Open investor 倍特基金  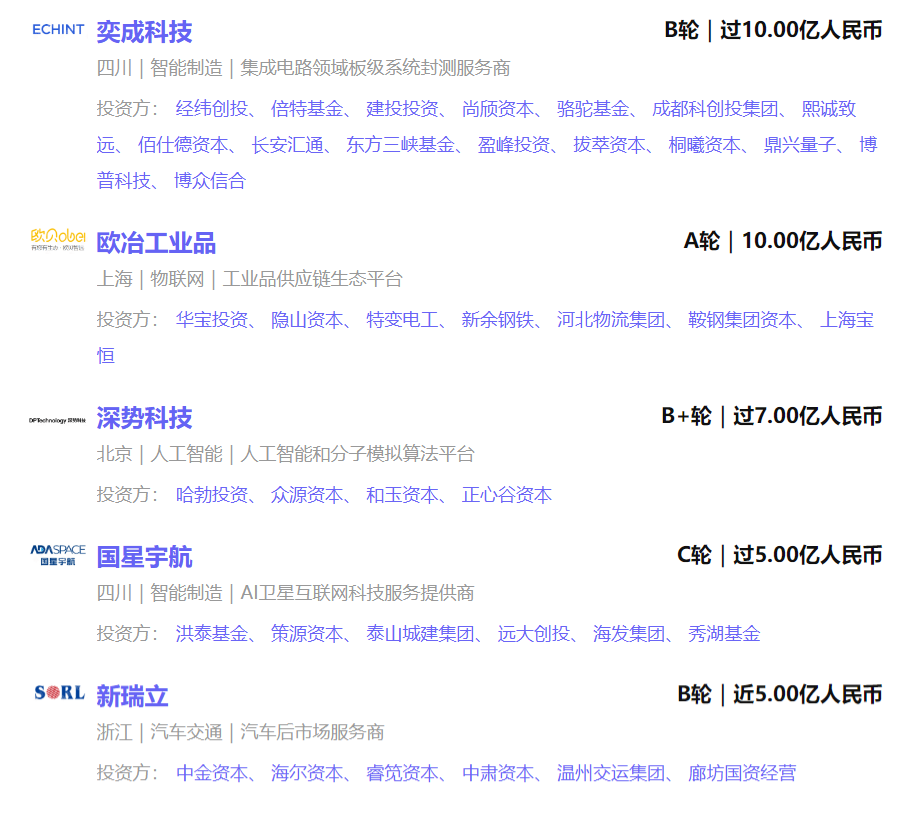[x=307, y=109]
